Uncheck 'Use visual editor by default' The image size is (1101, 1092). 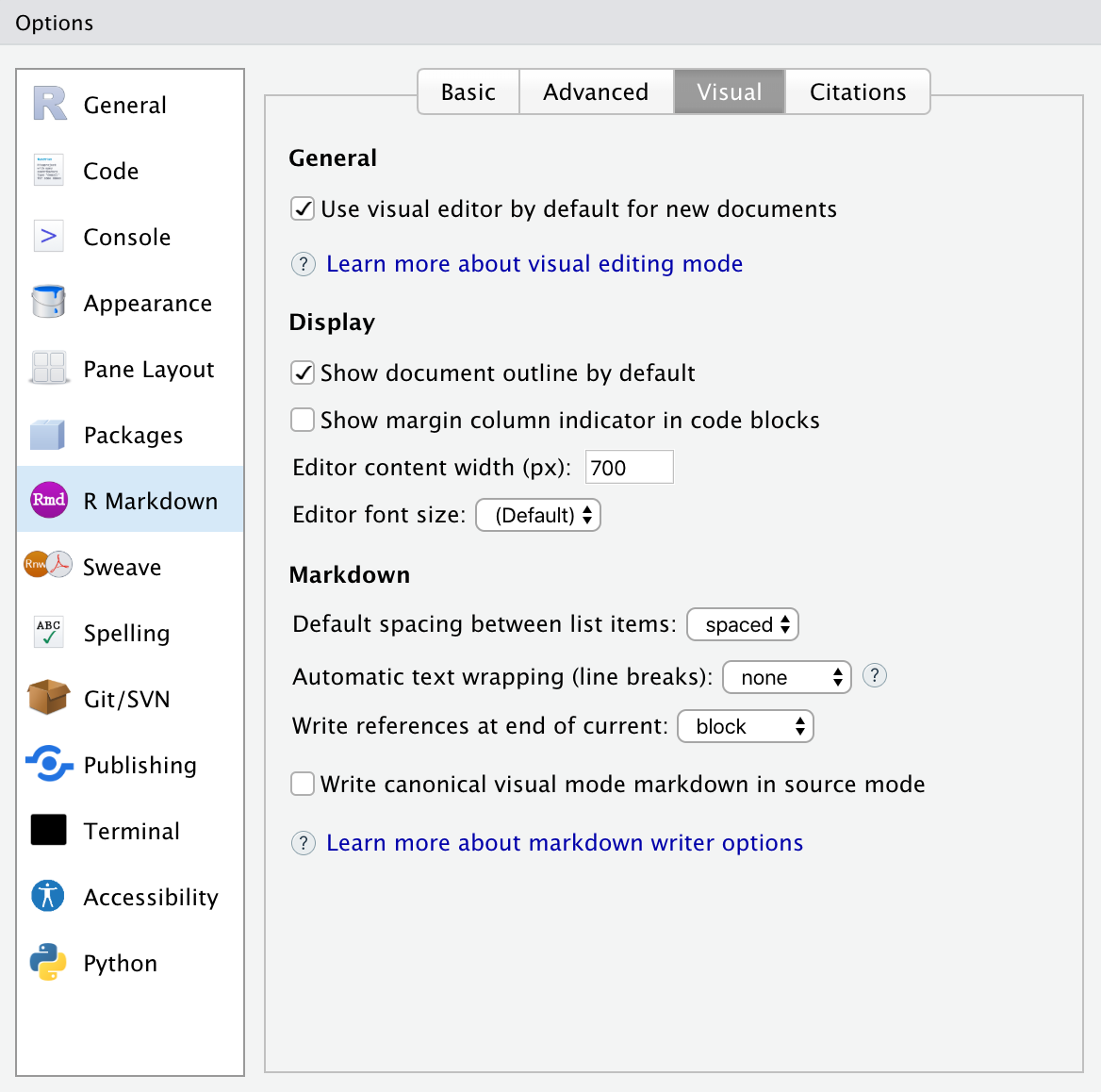(303, 208)
